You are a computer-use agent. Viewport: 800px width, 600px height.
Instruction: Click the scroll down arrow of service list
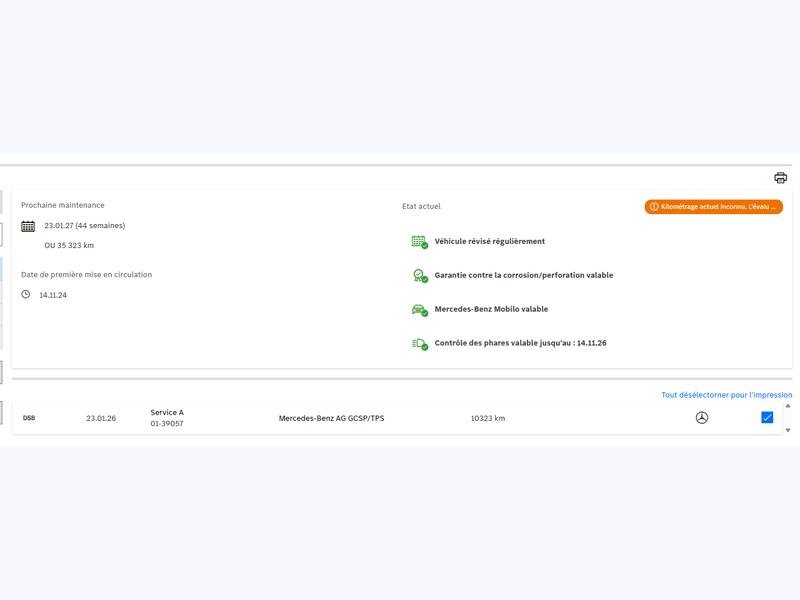[x=787, y=430]
